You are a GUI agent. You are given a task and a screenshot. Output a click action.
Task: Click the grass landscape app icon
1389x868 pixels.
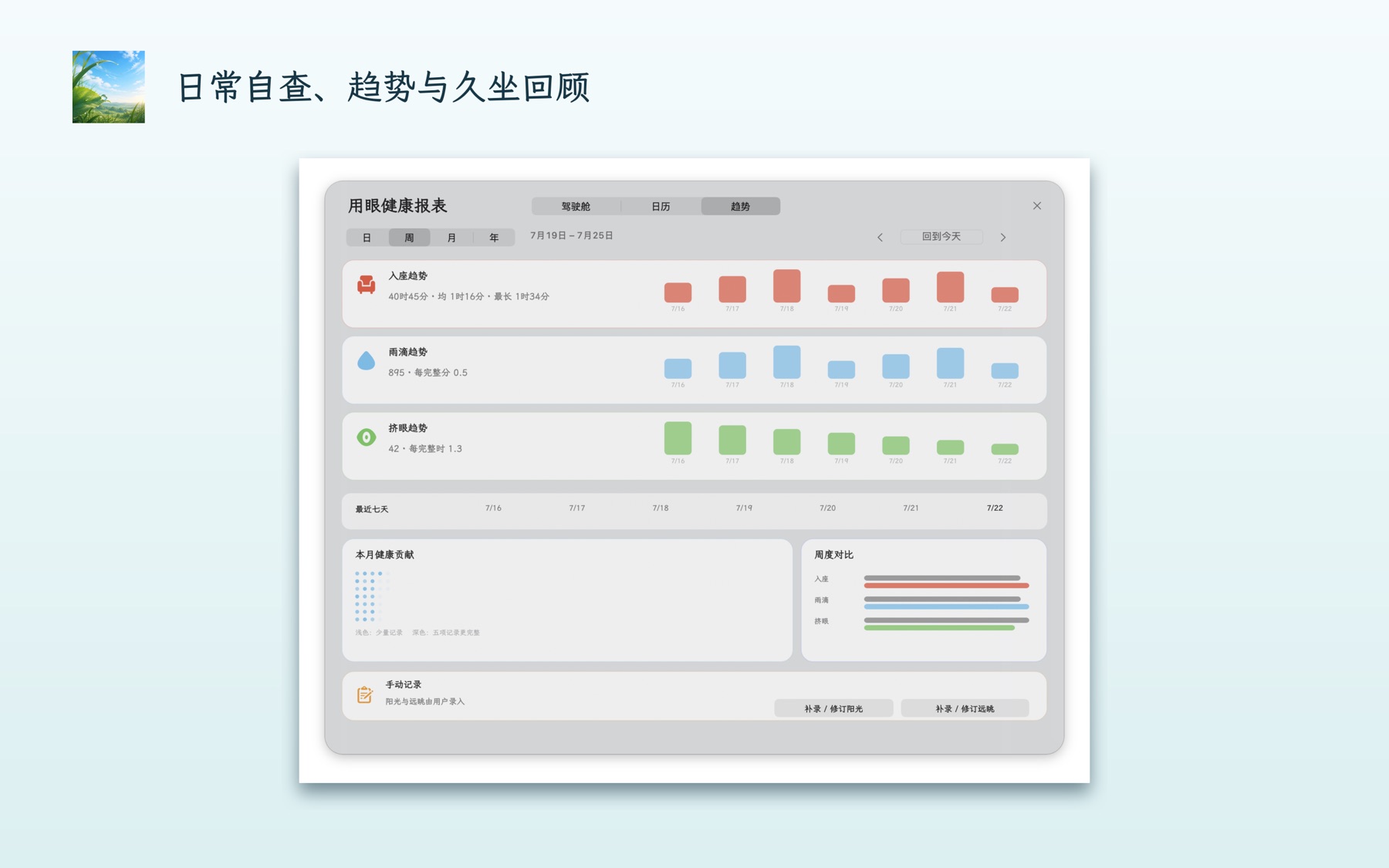click(x=109, y=87)
